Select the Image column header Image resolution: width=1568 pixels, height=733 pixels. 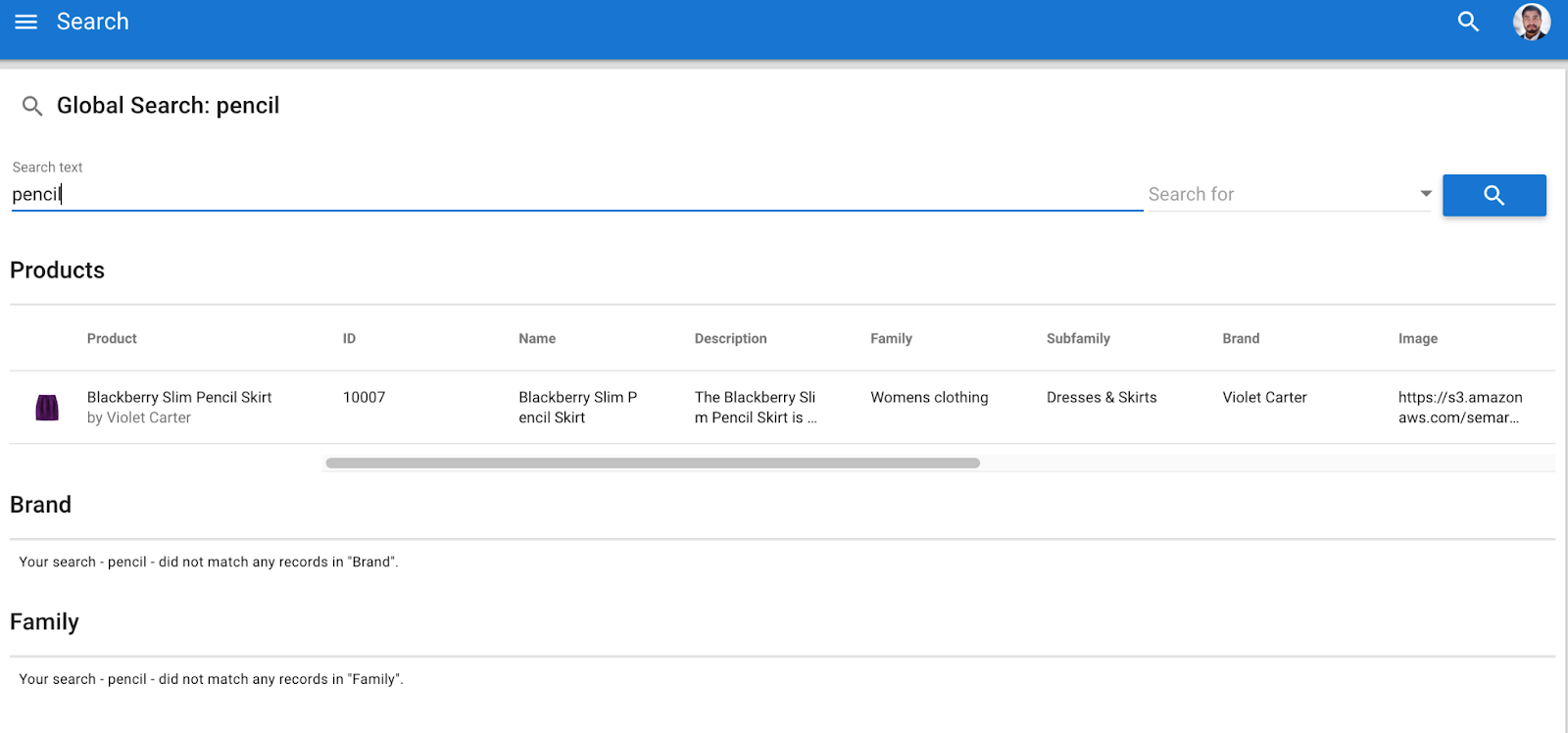pos(1417,338)
